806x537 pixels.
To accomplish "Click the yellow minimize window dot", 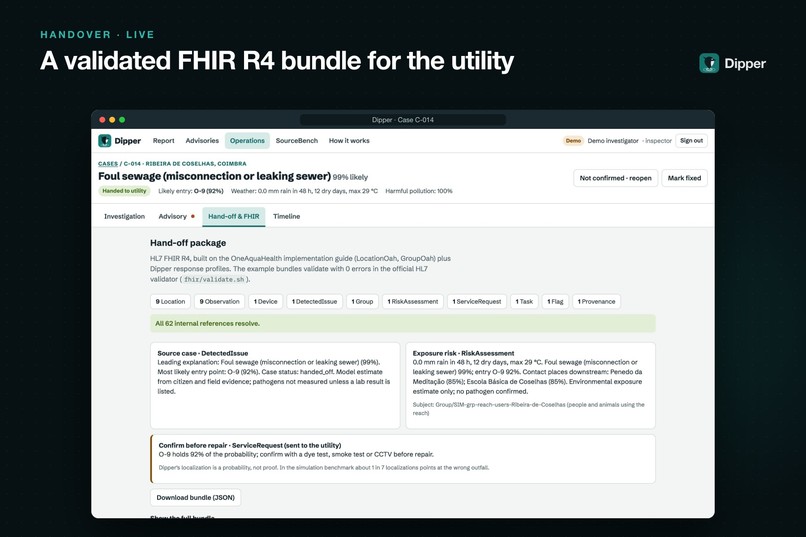I will 112,120.
